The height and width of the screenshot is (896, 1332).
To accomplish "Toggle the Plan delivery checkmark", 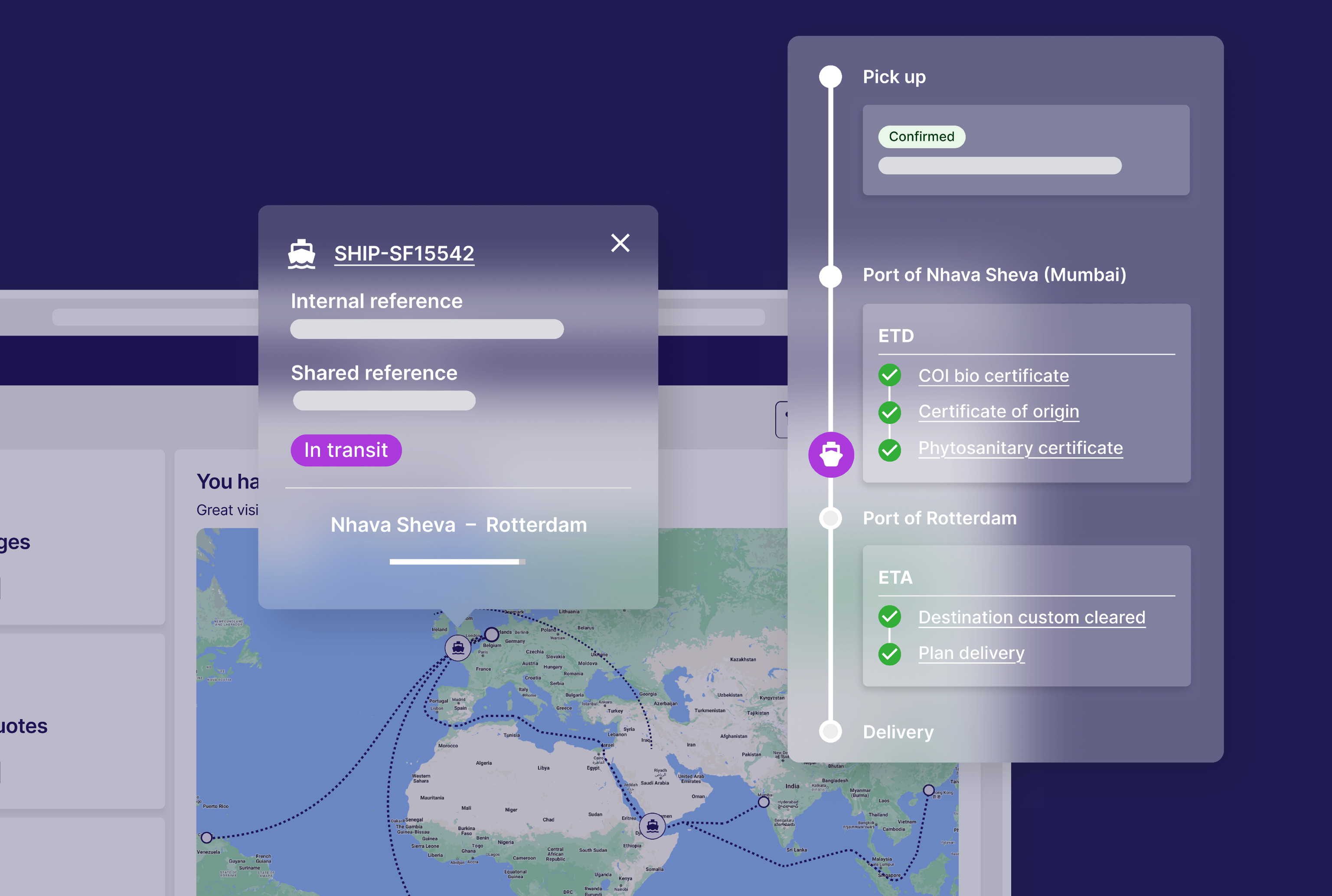I will tap(889, 654).
